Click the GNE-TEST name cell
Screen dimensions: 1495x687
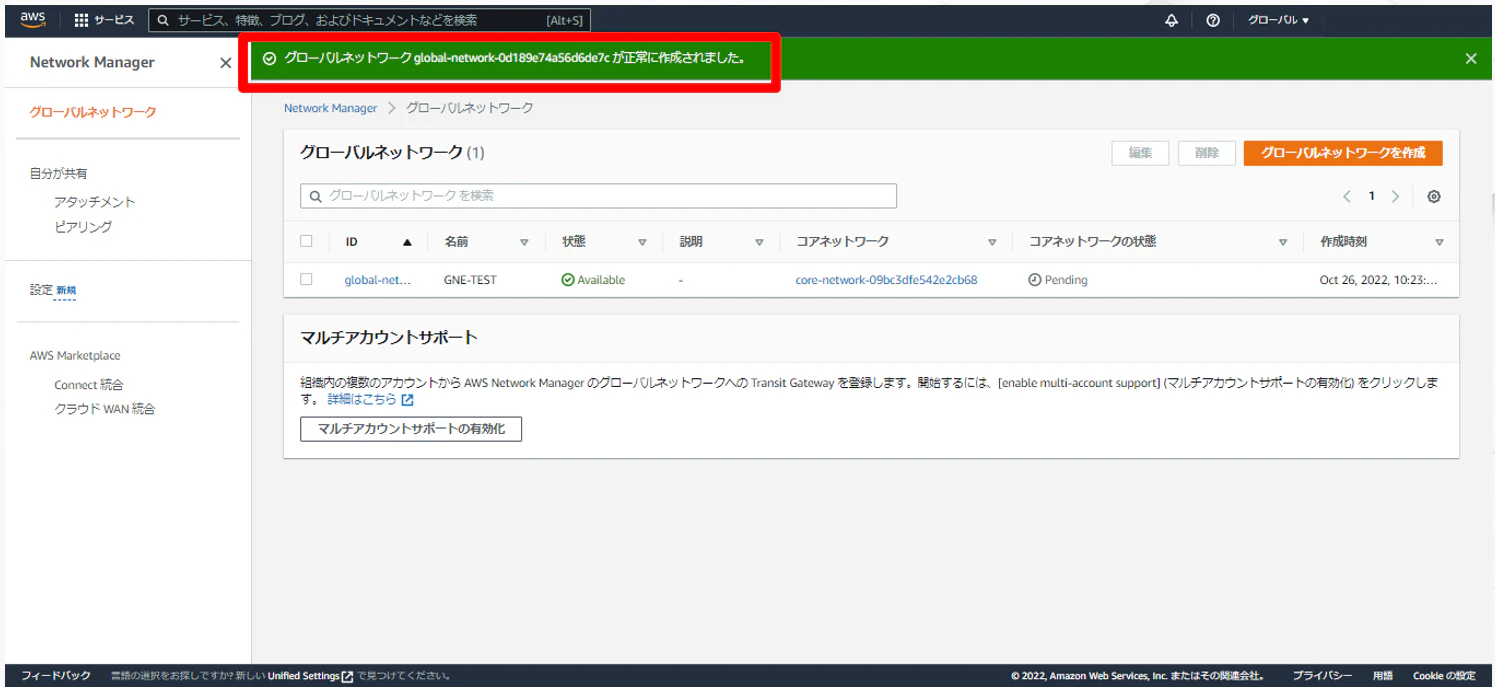[470, 280]
